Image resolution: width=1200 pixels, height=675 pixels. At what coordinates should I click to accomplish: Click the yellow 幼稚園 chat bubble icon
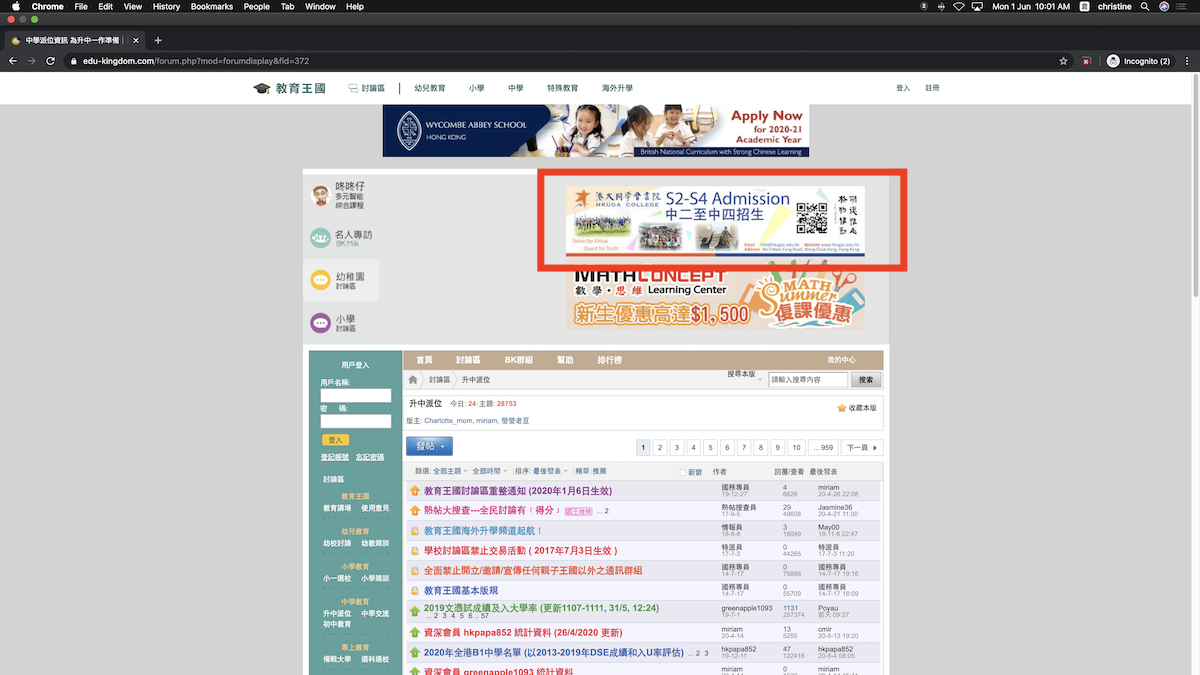[x=320, y=280]
